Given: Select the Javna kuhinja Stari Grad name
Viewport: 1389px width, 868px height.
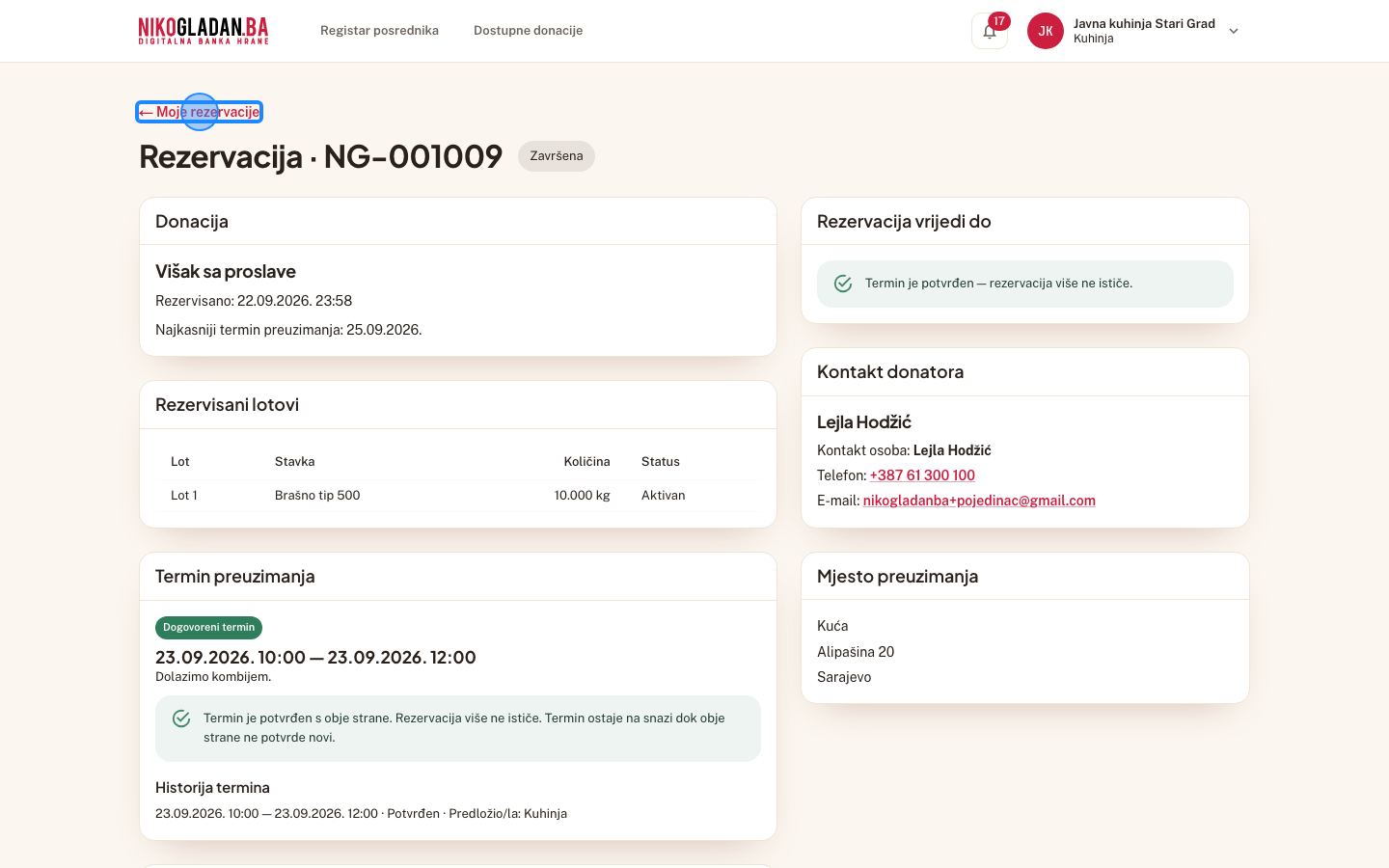Looking at the screenshot, I should point(1144,23).
